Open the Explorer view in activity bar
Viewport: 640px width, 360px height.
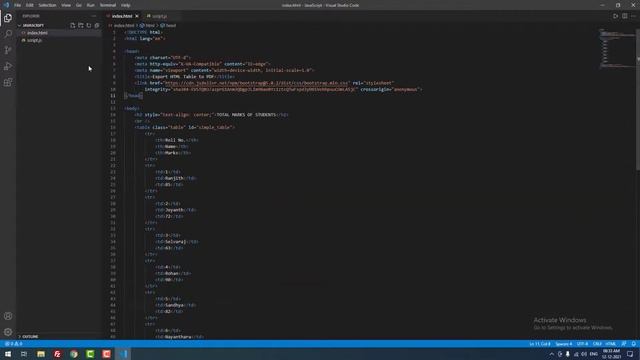pyautogui.click(x=8, y=18)
